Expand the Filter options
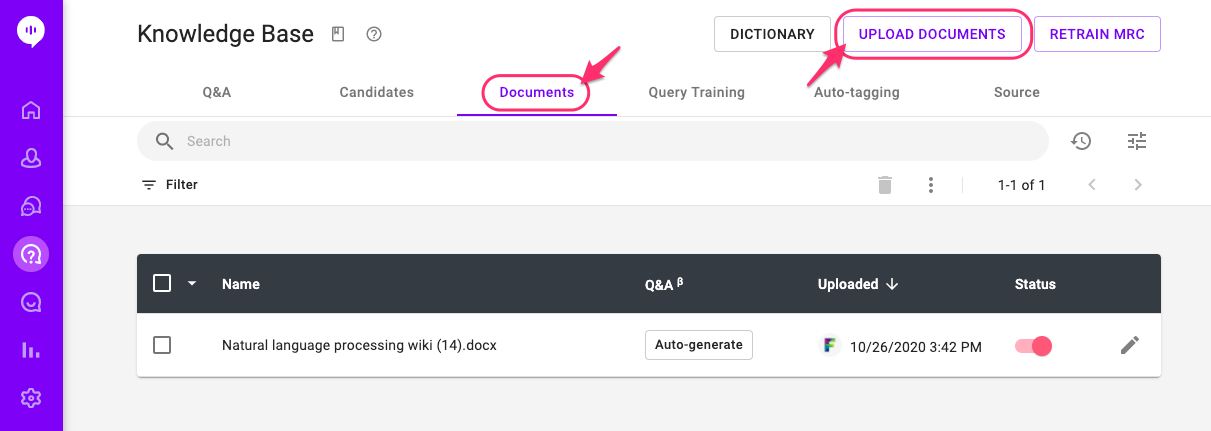 coord(169,185)
